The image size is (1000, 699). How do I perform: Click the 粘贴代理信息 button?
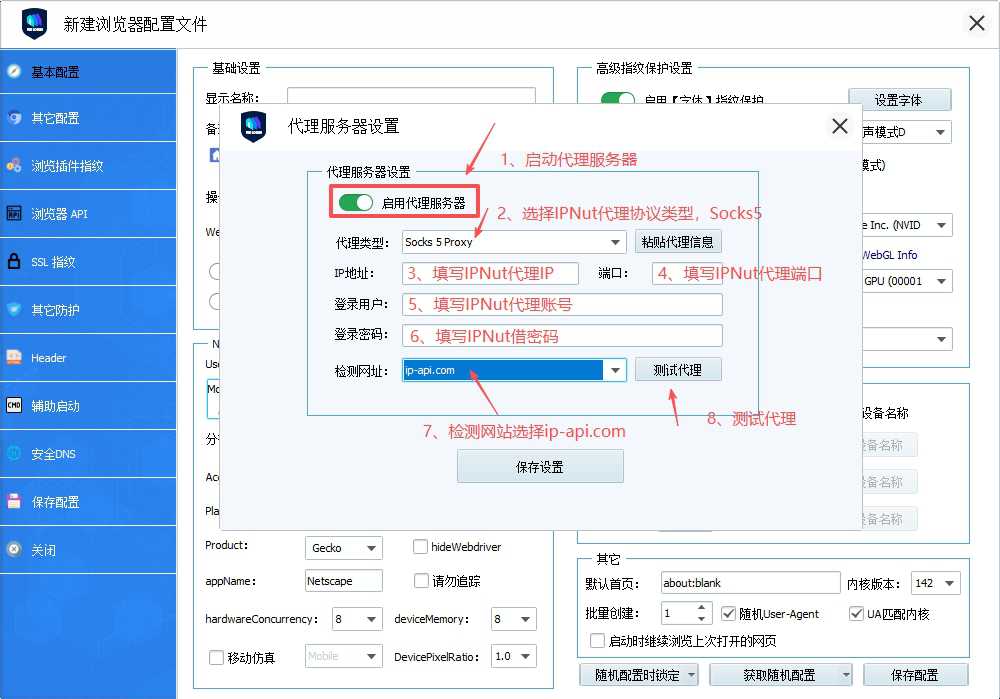(678, 242)
